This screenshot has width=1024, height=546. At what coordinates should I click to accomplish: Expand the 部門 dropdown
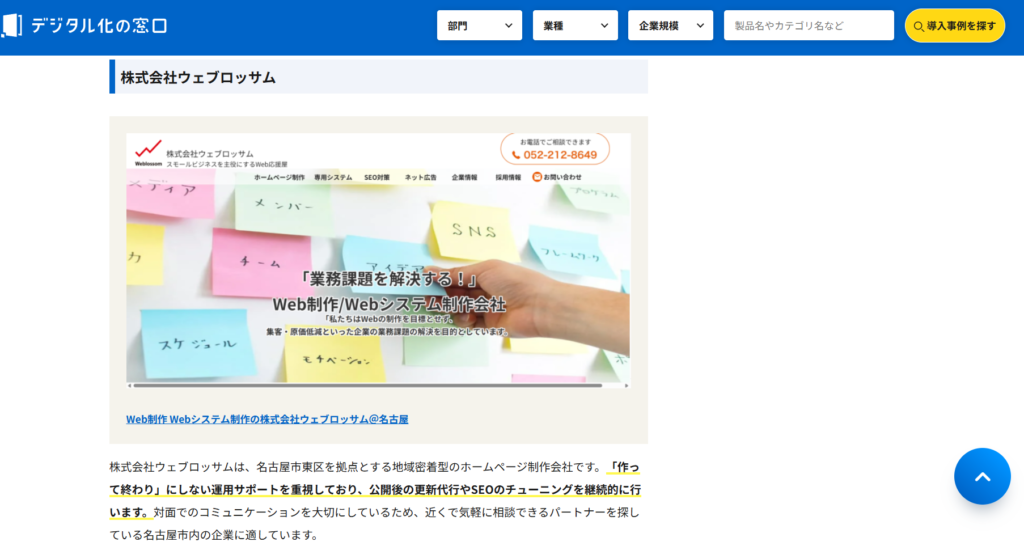click(x=479, y=25)
